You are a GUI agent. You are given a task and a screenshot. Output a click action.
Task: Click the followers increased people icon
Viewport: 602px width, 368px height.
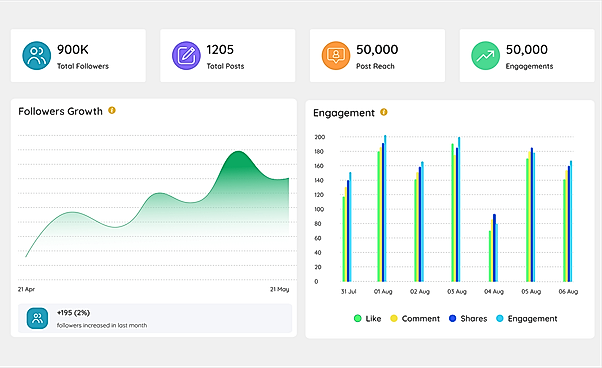click(37, 318)
